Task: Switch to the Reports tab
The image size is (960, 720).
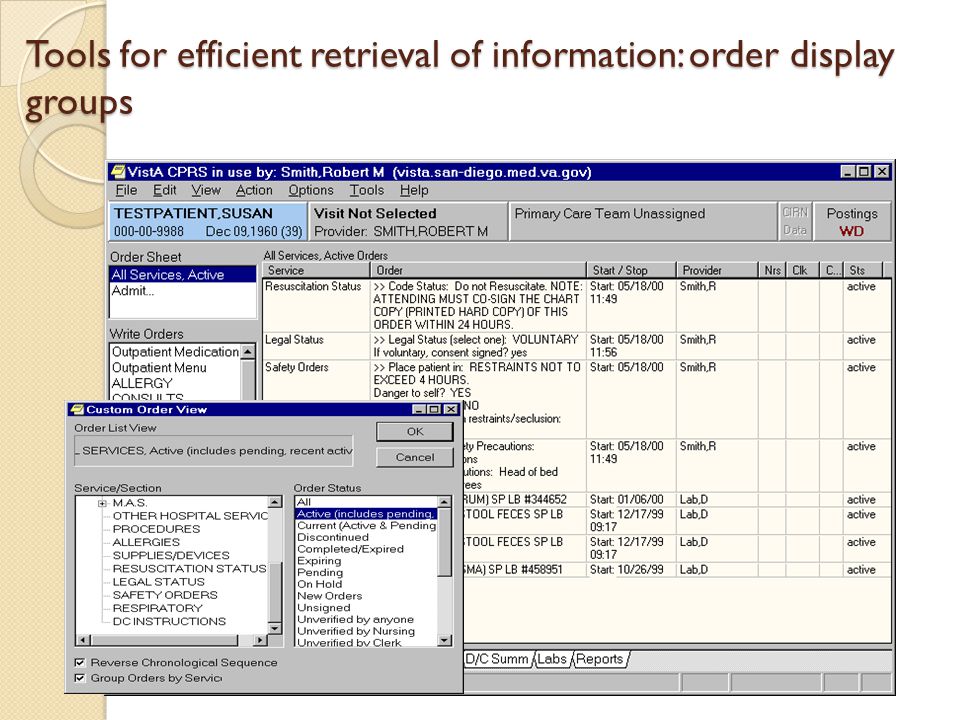Action: 599,659
